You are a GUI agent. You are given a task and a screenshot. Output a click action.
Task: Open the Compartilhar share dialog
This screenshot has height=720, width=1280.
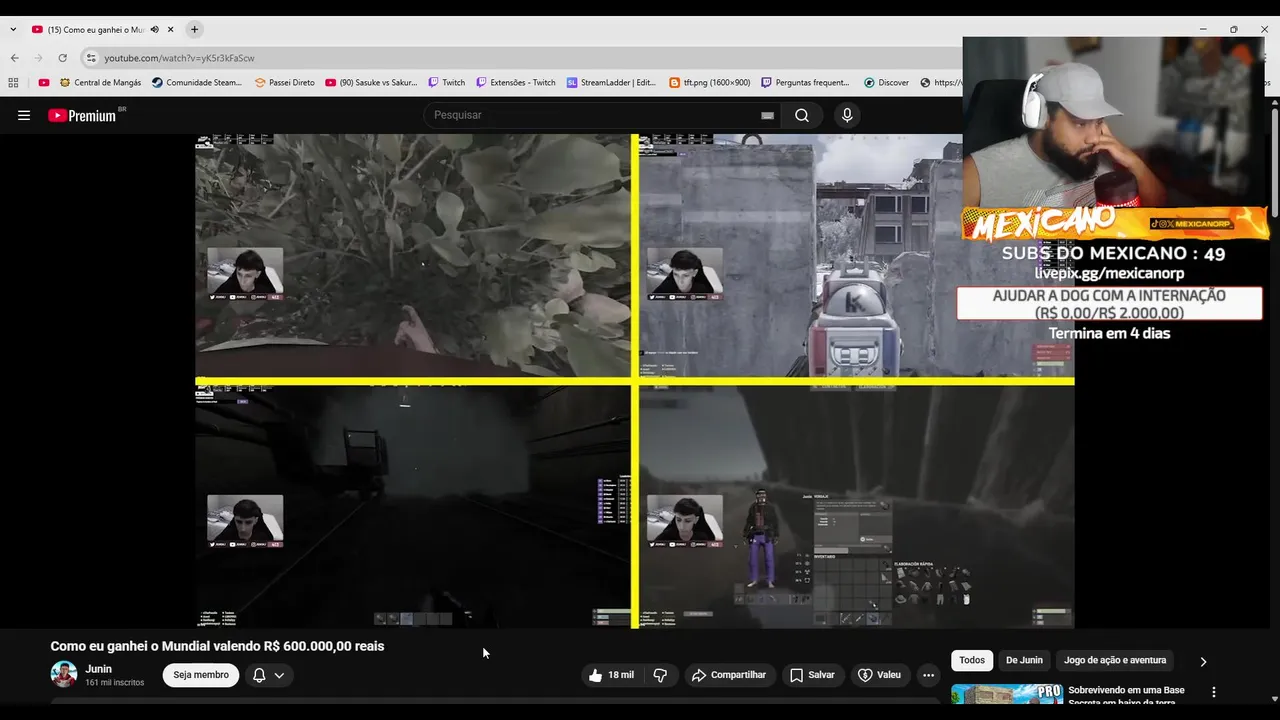click(729, 675)
